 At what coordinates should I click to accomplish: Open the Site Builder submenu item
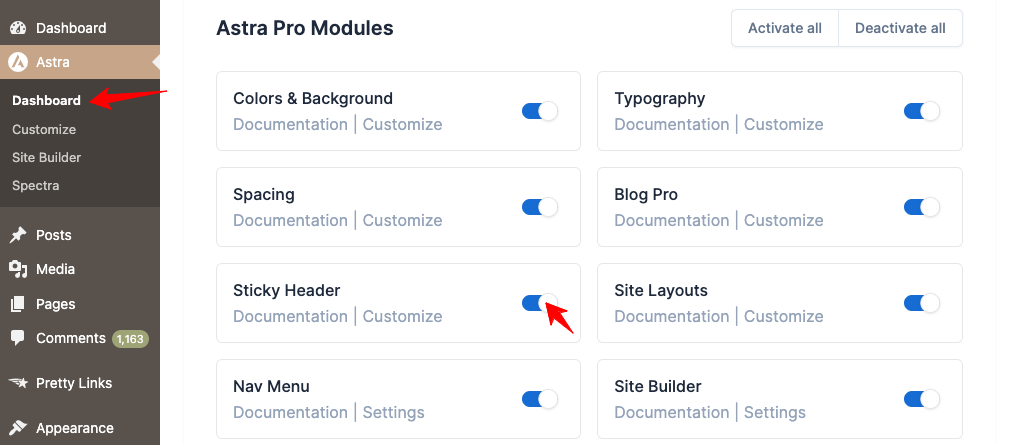46,157
